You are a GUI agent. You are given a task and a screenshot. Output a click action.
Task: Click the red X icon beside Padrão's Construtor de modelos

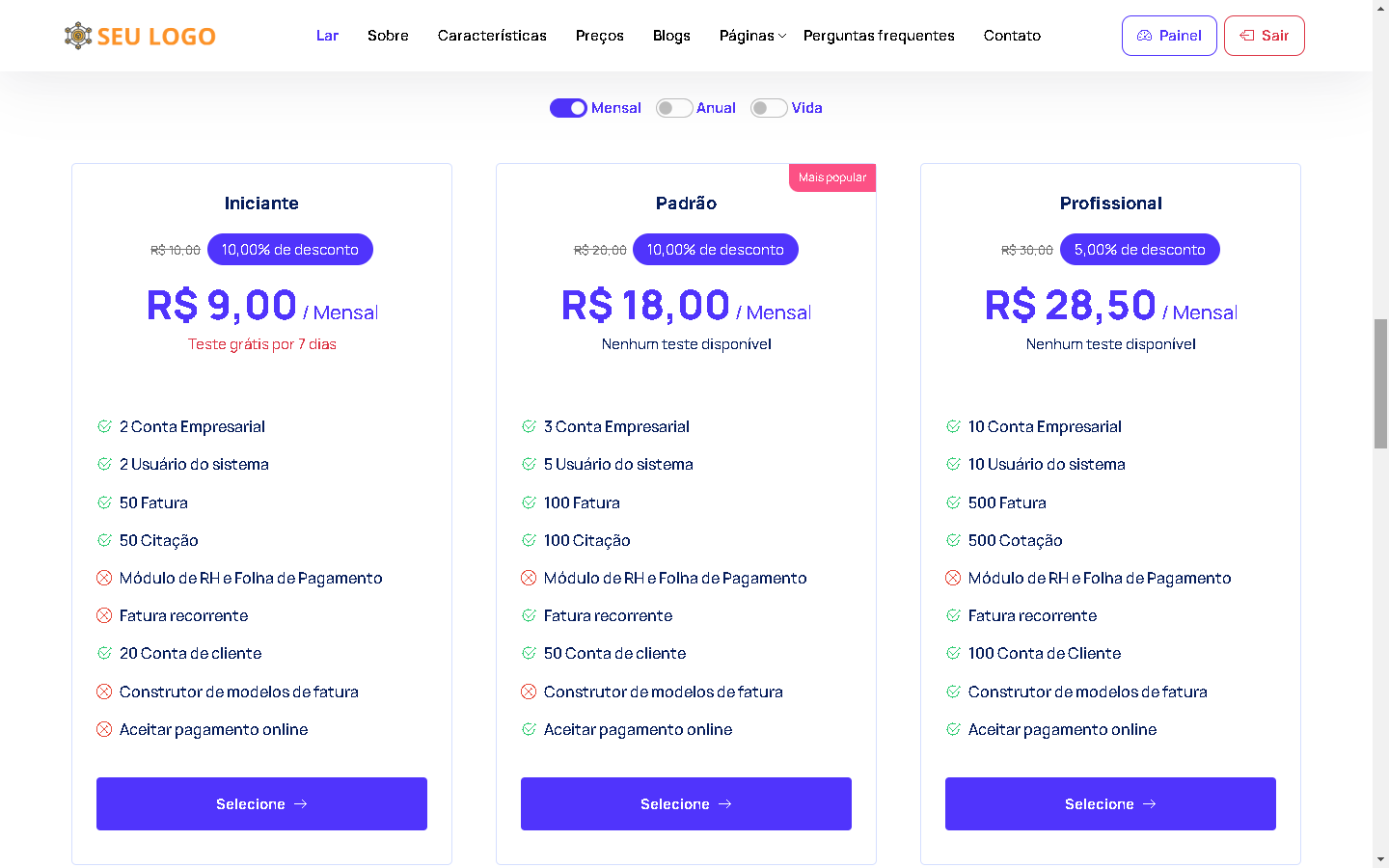pos(529,692)
